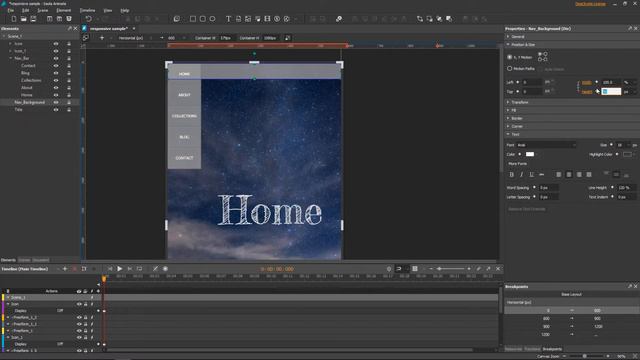Hide the Nav_Bar element with eye icon

(x=56, y=58)
